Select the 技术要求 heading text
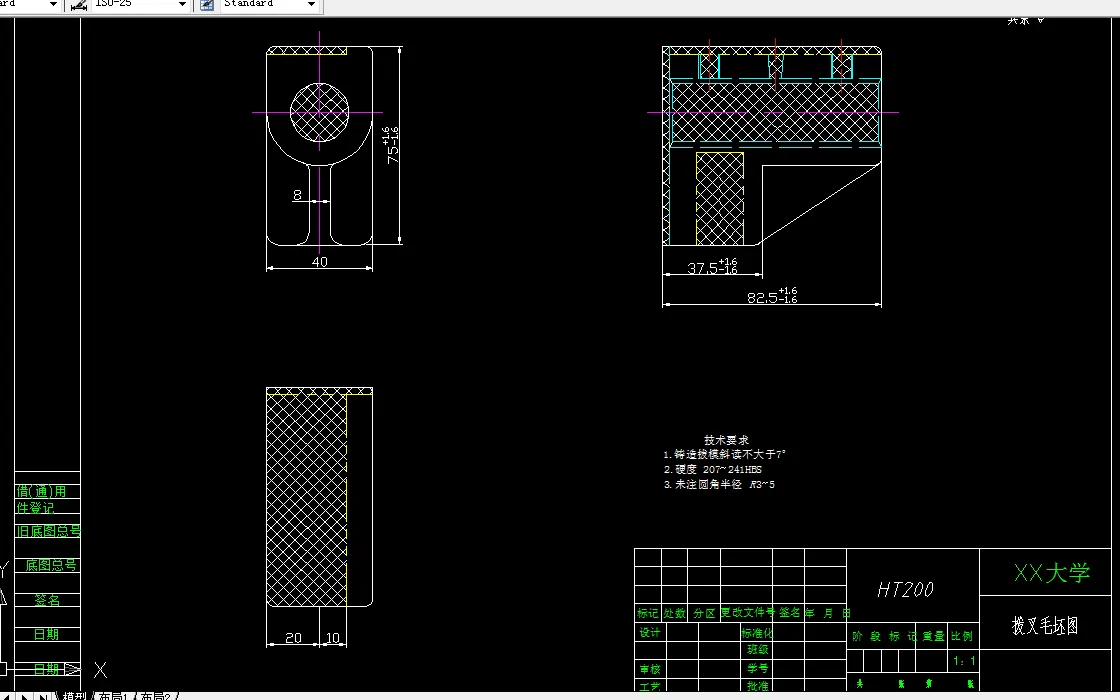The width and height of the screenshot is (1120, 700). coord(726,440)
